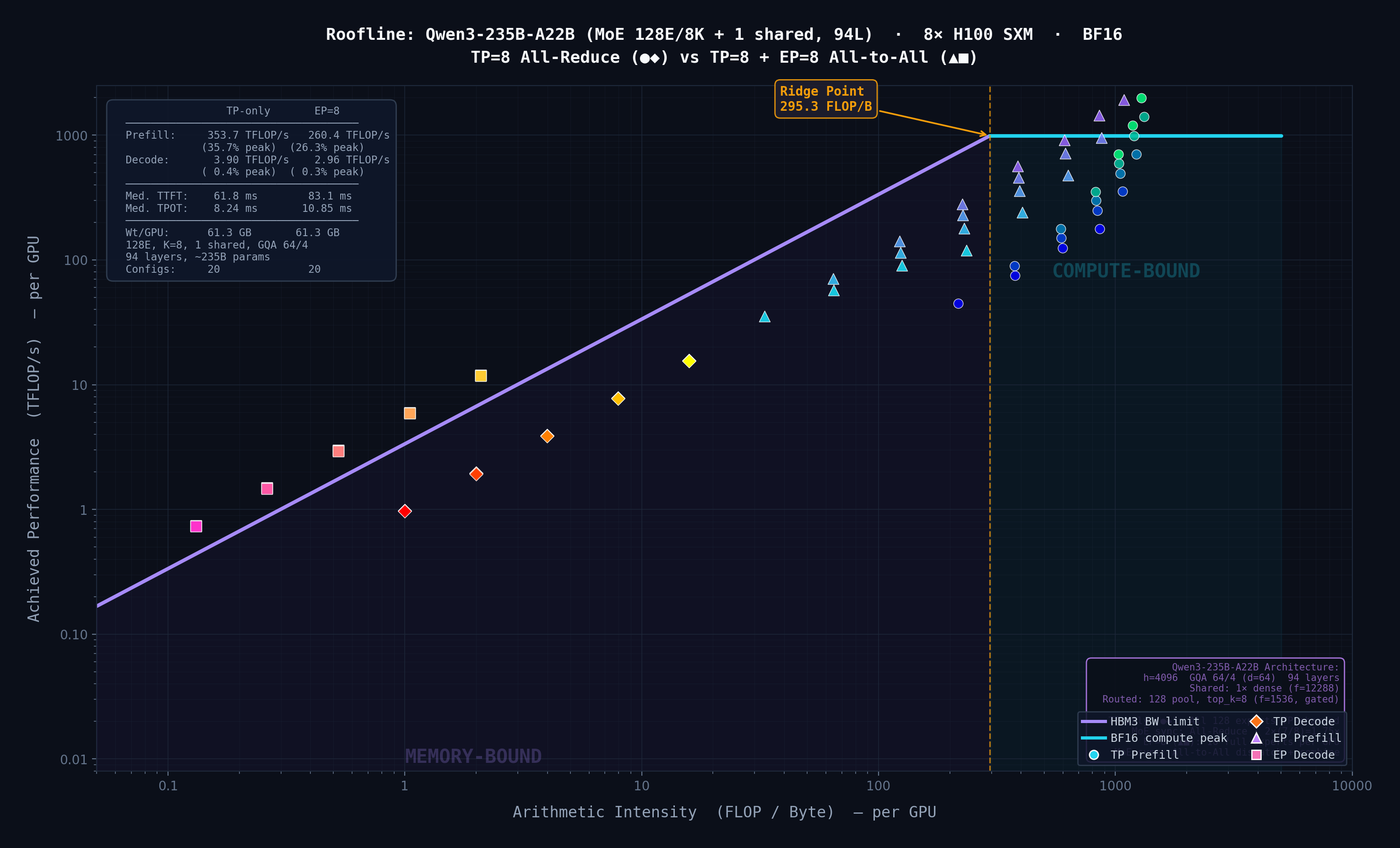Click the '353.7 TFLOP/s' prefill value

pyautogui.click(x=248, y=135)
